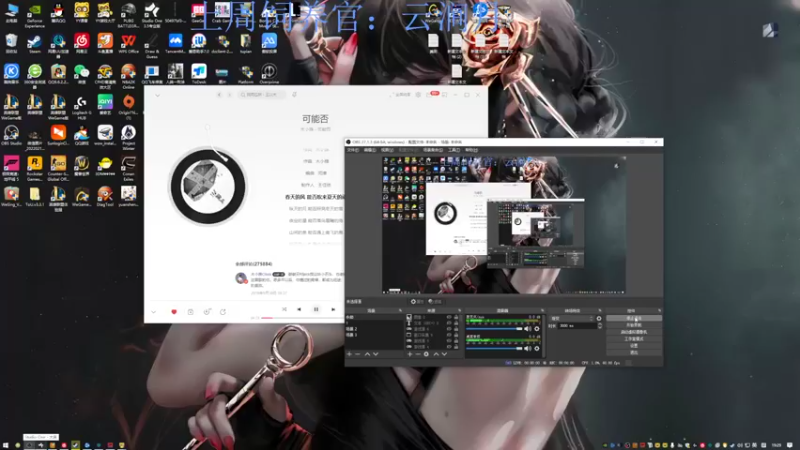Open transition properties gear in OBS
Screen dimensions: 800x450
click(x=599, y=318)
